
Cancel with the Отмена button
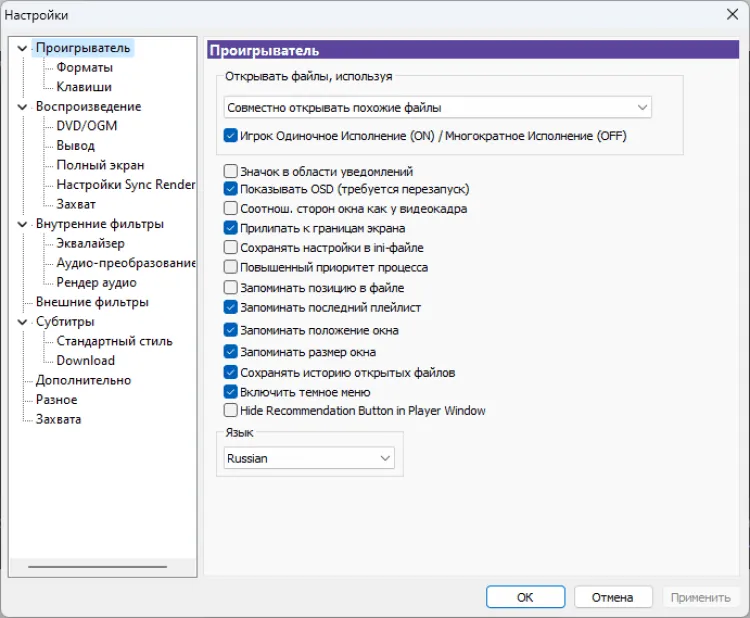point(613,597)
